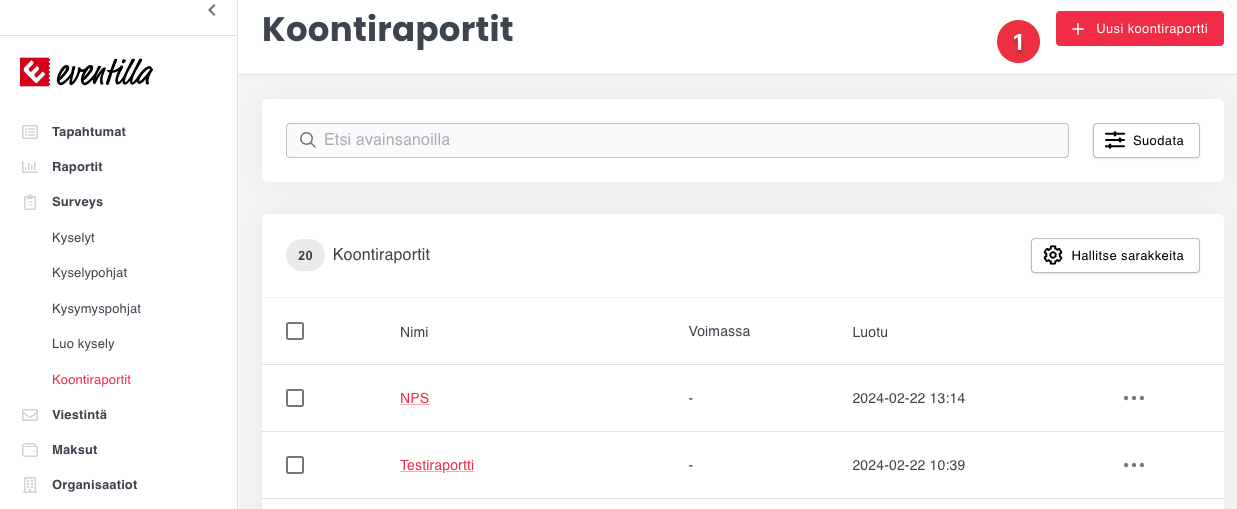Click the Raportit bar chart icon

click(30, 167)
